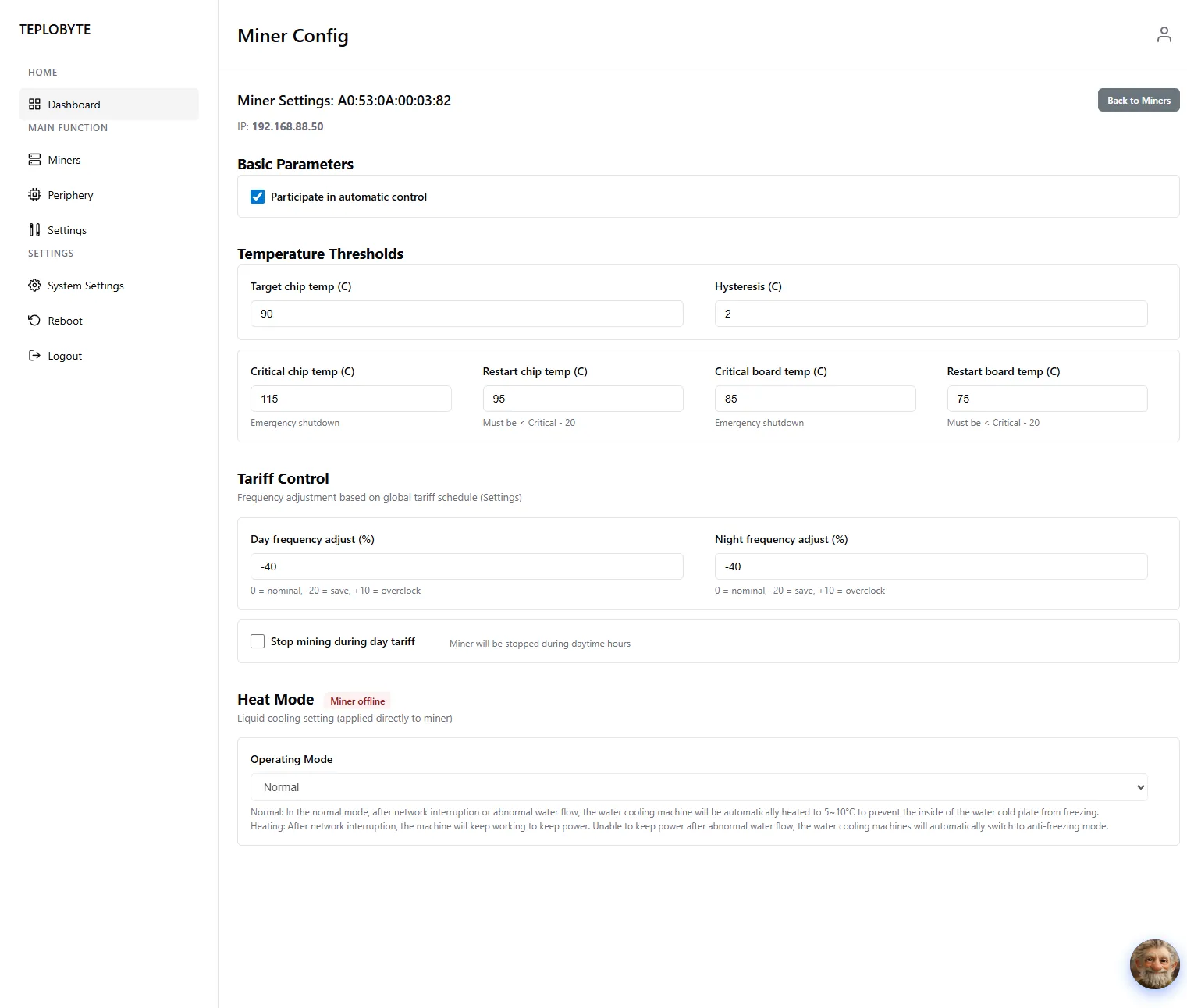Screen dimensions: 1187x1008
Task: Click the Periphery chip icon
Action: 34,195
